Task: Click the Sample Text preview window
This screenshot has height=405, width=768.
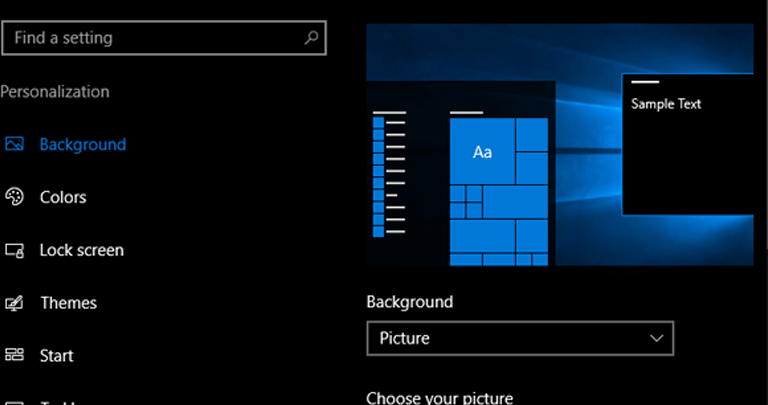Action: click(688, 144)
